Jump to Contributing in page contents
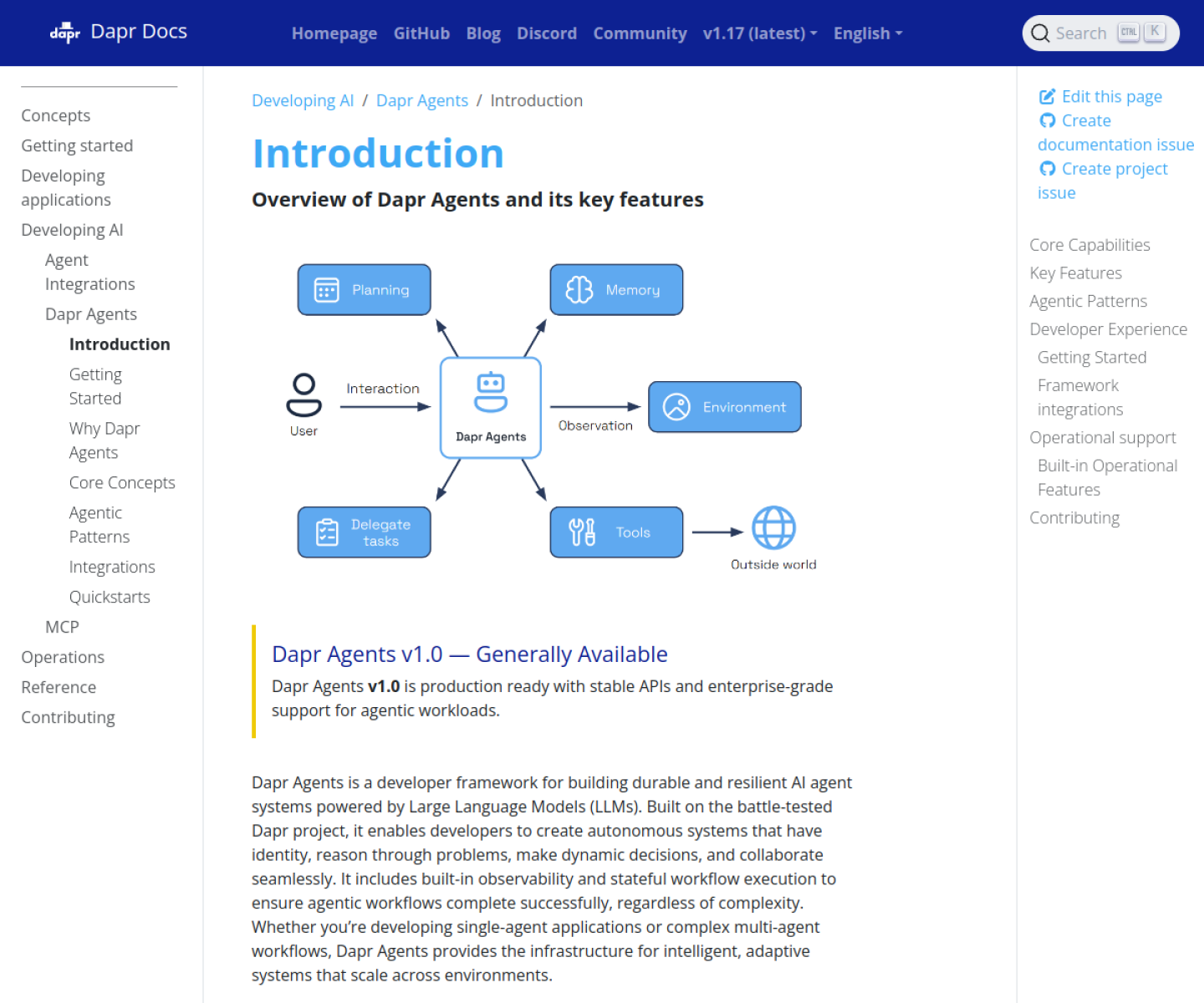Screen dimensions: 1204x1003 [x=1074, y=518]
